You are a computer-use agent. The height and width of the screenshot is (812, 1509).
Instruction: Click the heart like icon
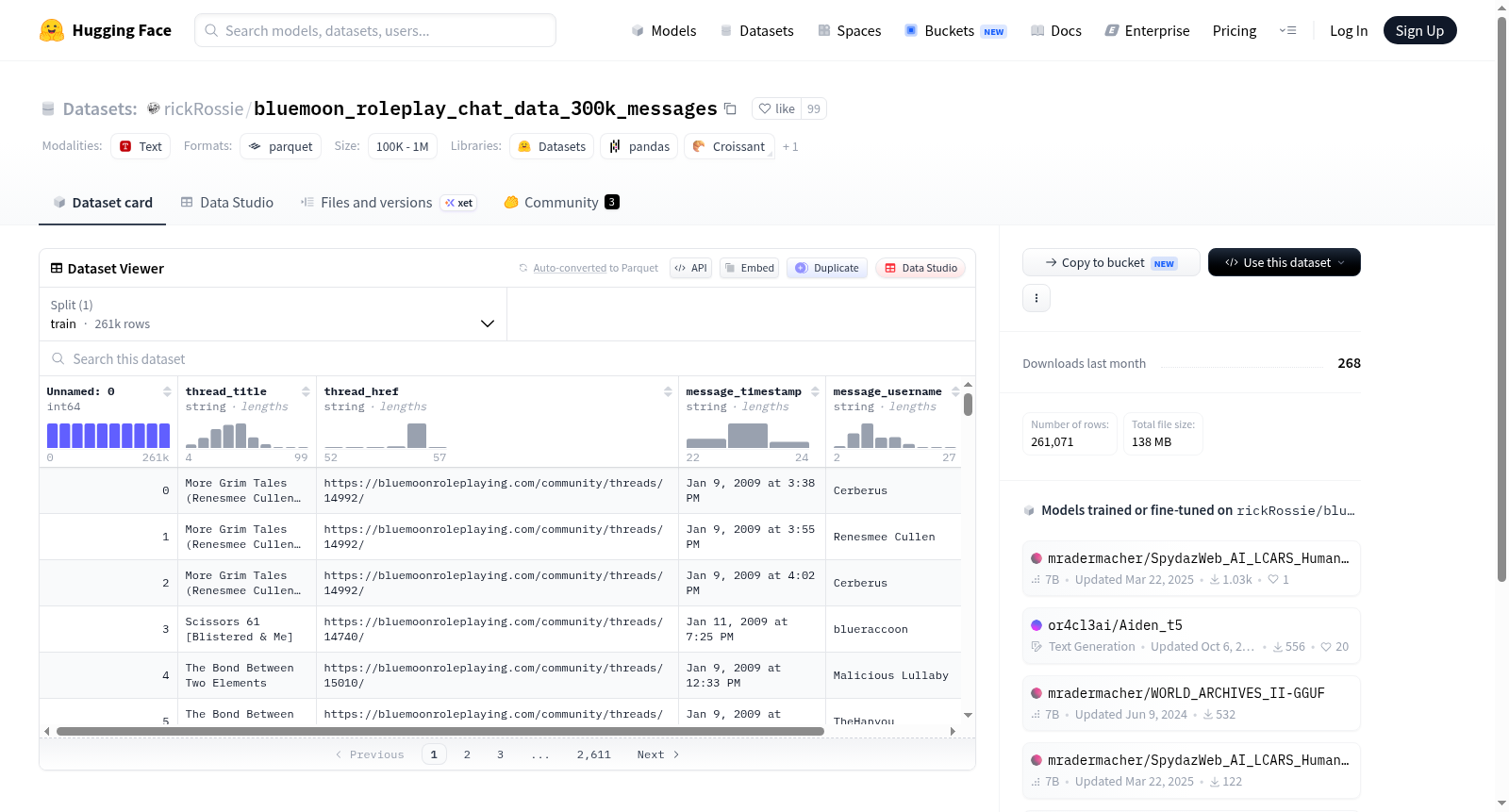click(765, 108)
